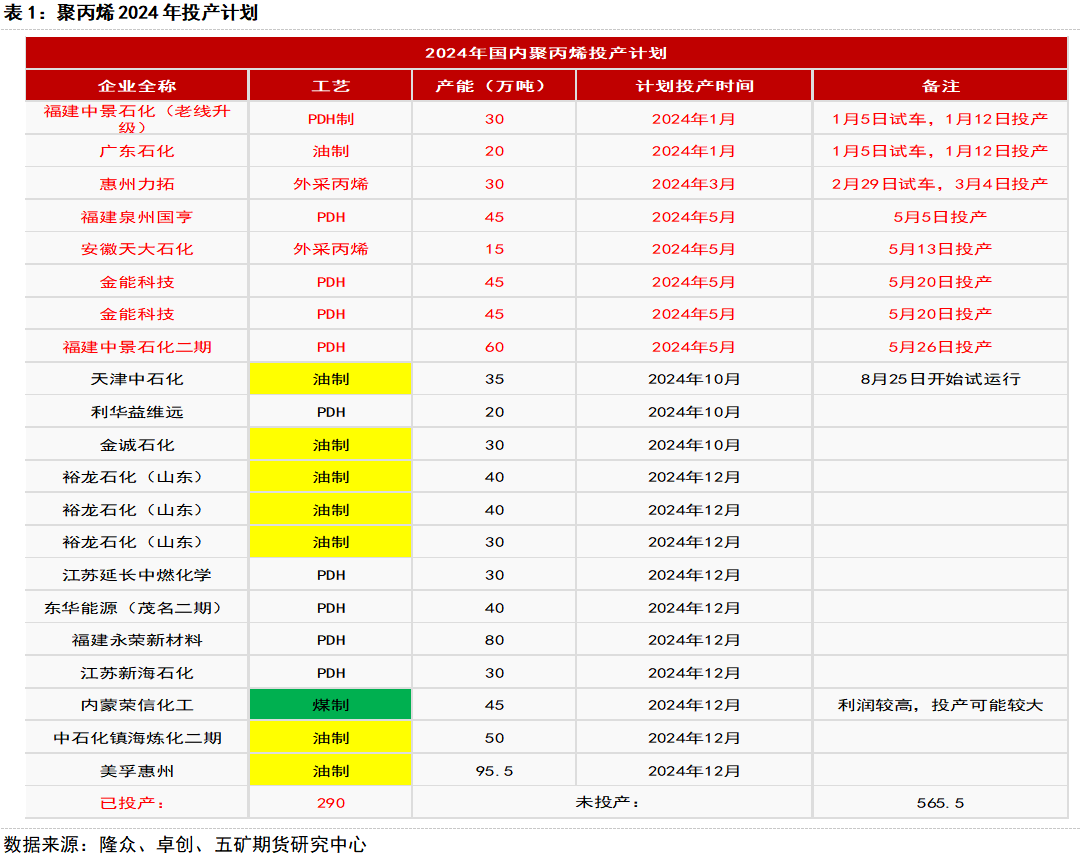Click the 惠州力拓 company cell
The image size is (1080, 857).
click(x=136, y=184)
